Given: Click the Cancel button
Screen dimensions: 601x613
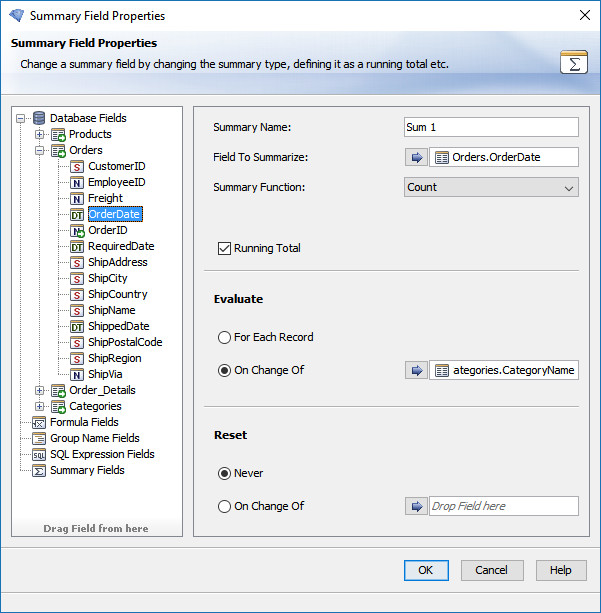Looking at the screenshot, I should tap(491, 570).
